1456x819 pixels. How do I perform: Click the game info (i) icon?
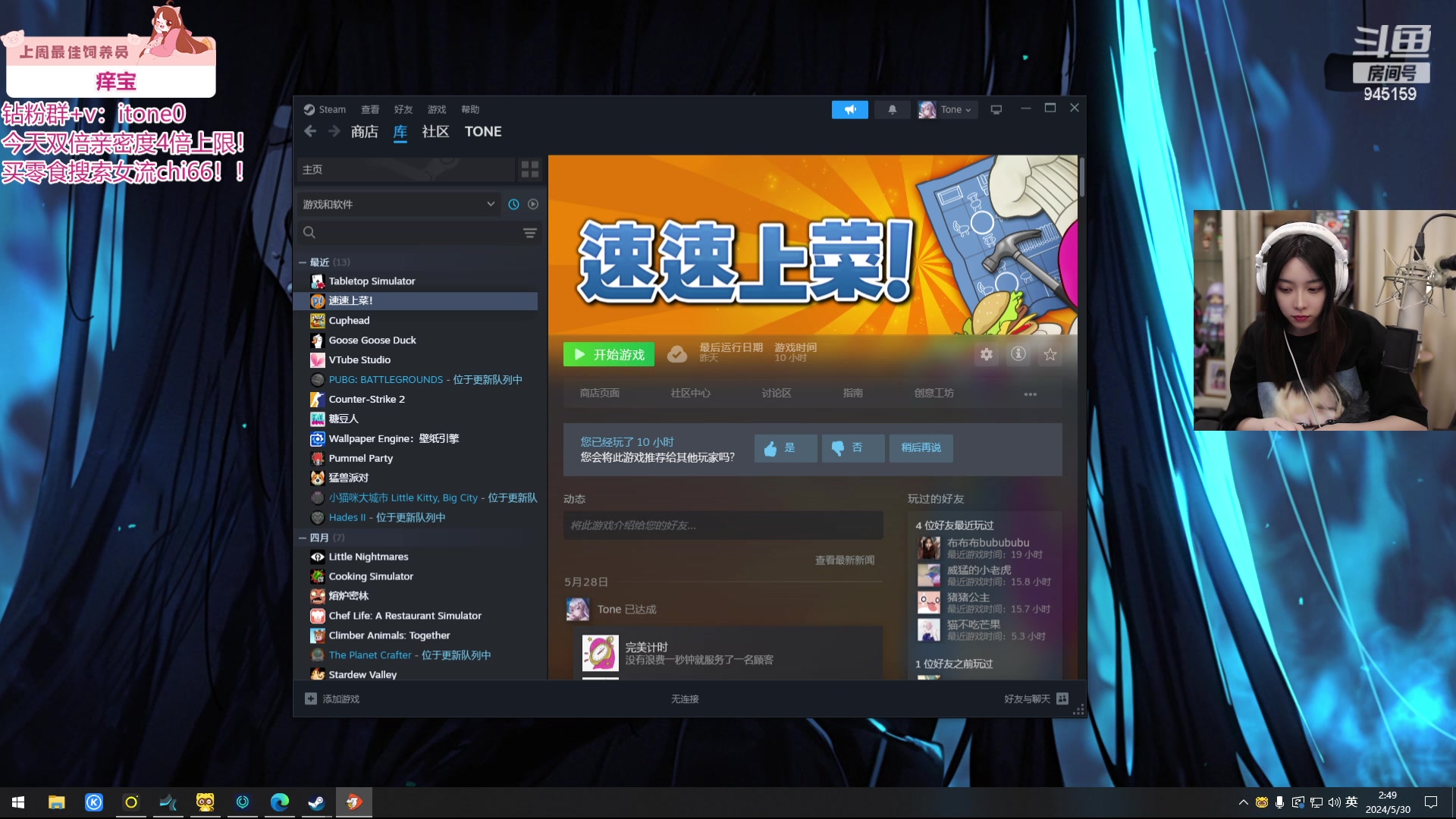(1018, 354)
